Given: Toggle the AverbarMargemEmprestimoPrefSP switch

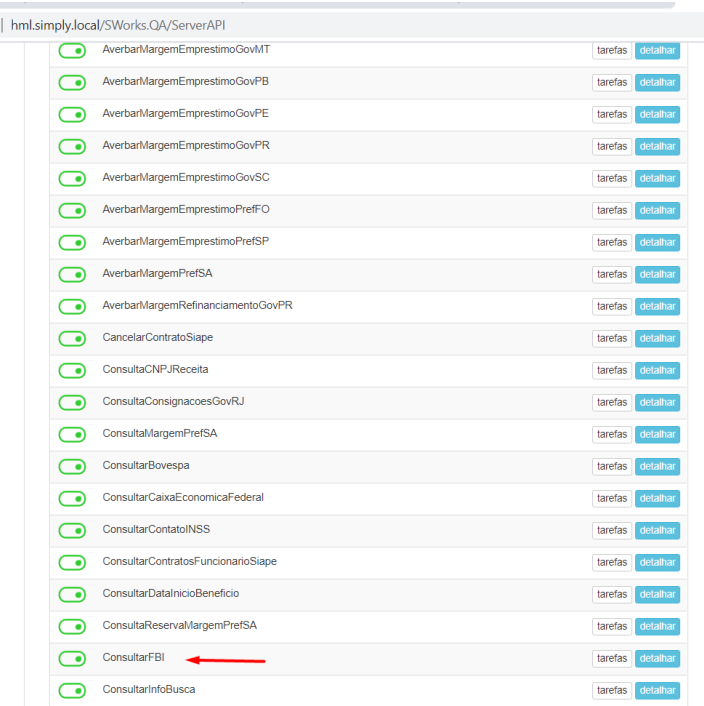Looking at the screenshot, I should pyautogui.click(x=72, y=243).
